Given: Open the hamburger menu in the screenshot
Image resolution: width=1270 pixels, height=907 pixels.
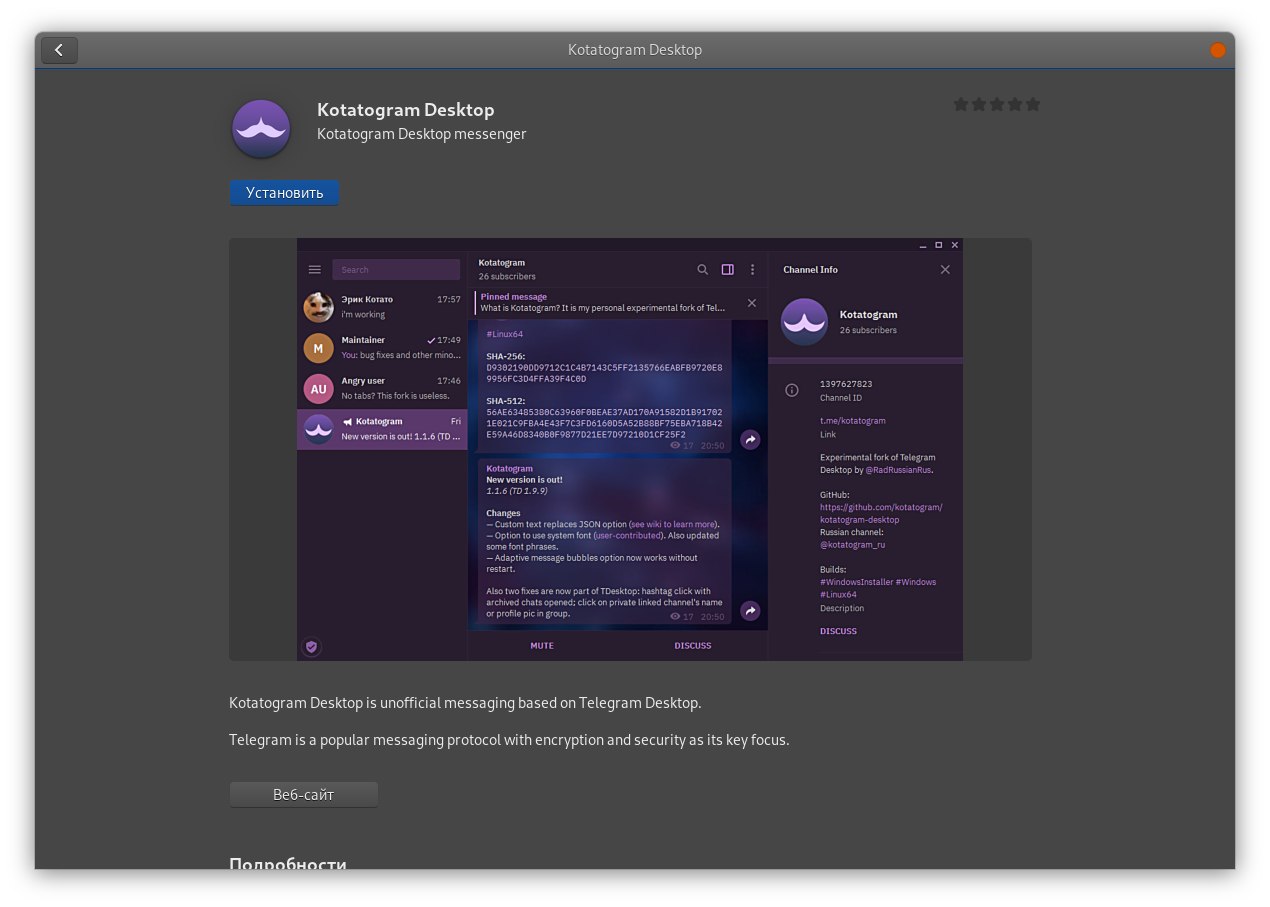Looking at the screenshot, I should pyautogui.click(x=315, y=270).
